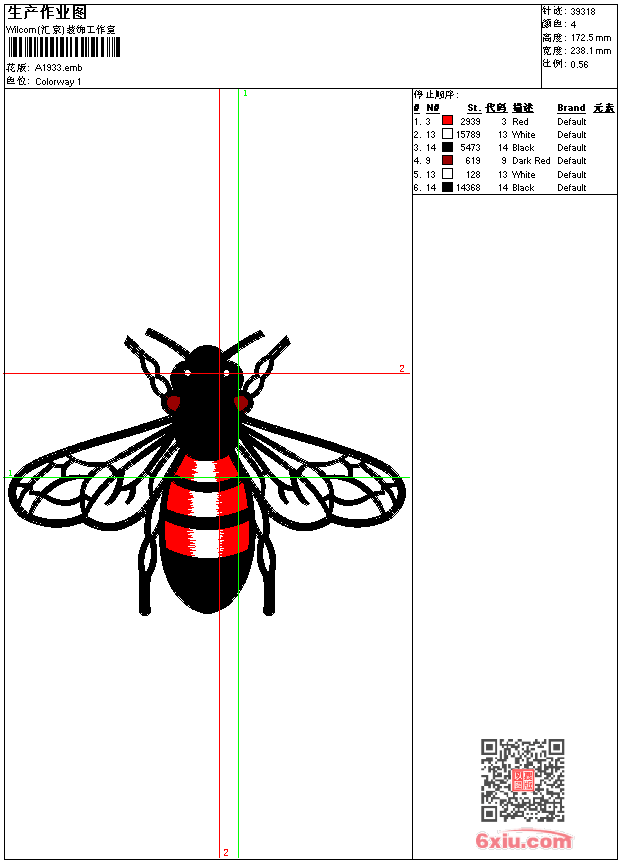The height and width of the screenshot is (860, 620).
Task: Select the stitch count value '39318'
Action: coord(583,12)
